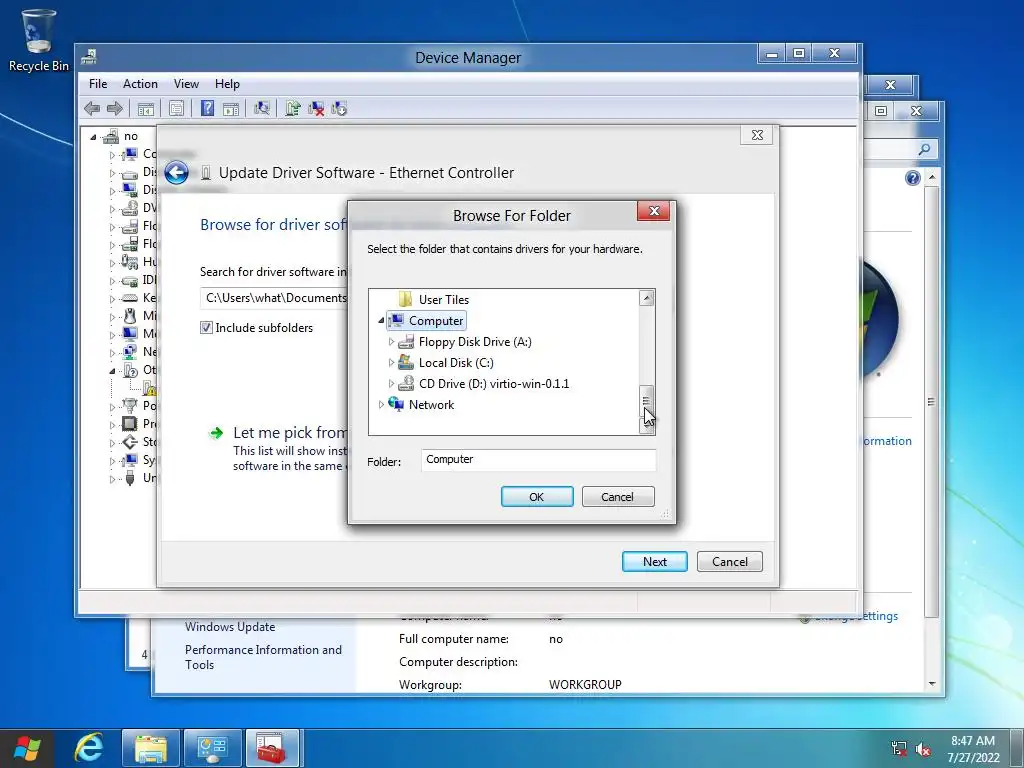The width and height of the screenshot is (1024, 768).
Task: Collapse the Computer node in folder tree
Action: click(x=381, y=321)
